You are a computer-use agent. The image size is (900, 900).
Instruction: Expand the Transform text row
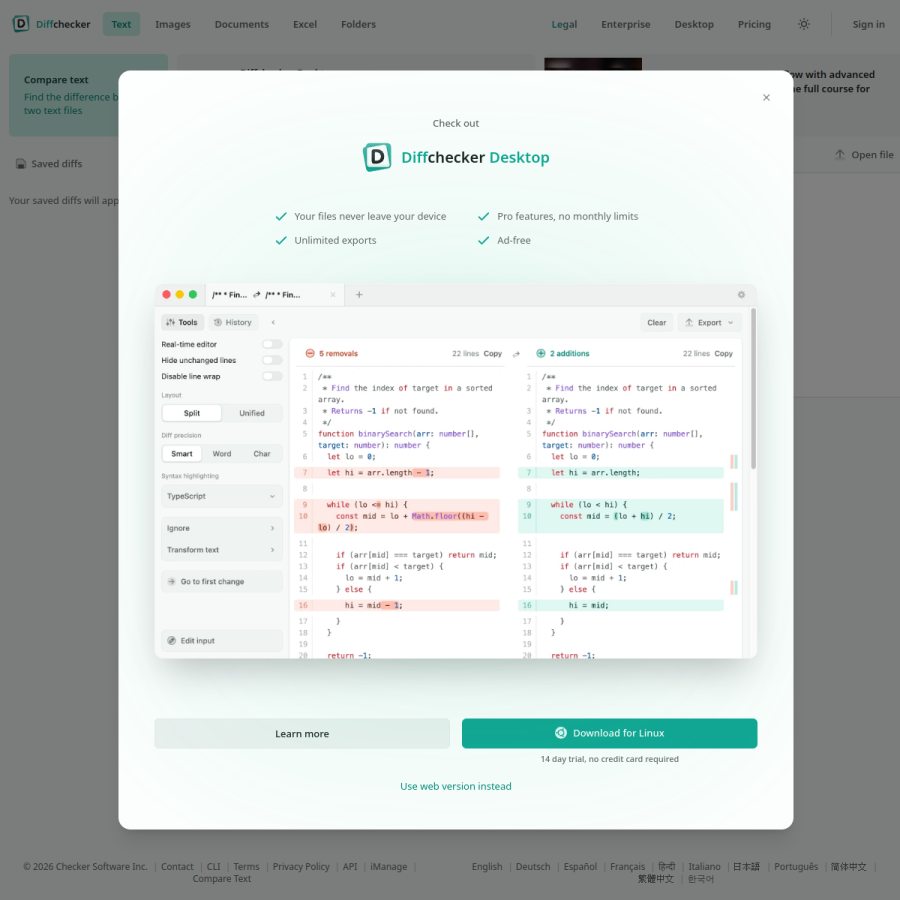222,550
